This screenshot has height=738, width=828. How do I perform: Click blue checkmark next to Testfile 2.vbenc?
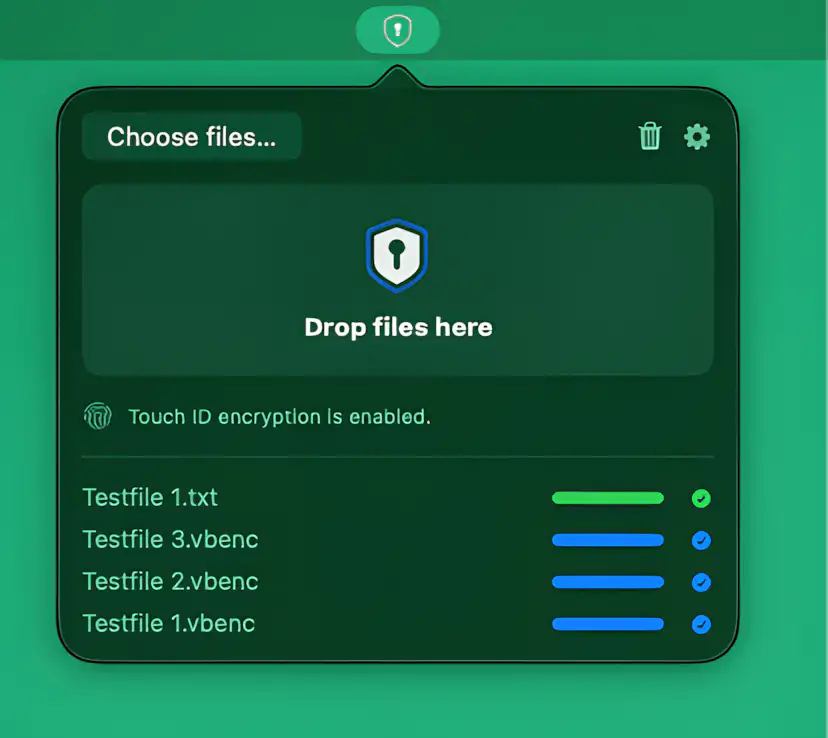click(x=701, y=582)
